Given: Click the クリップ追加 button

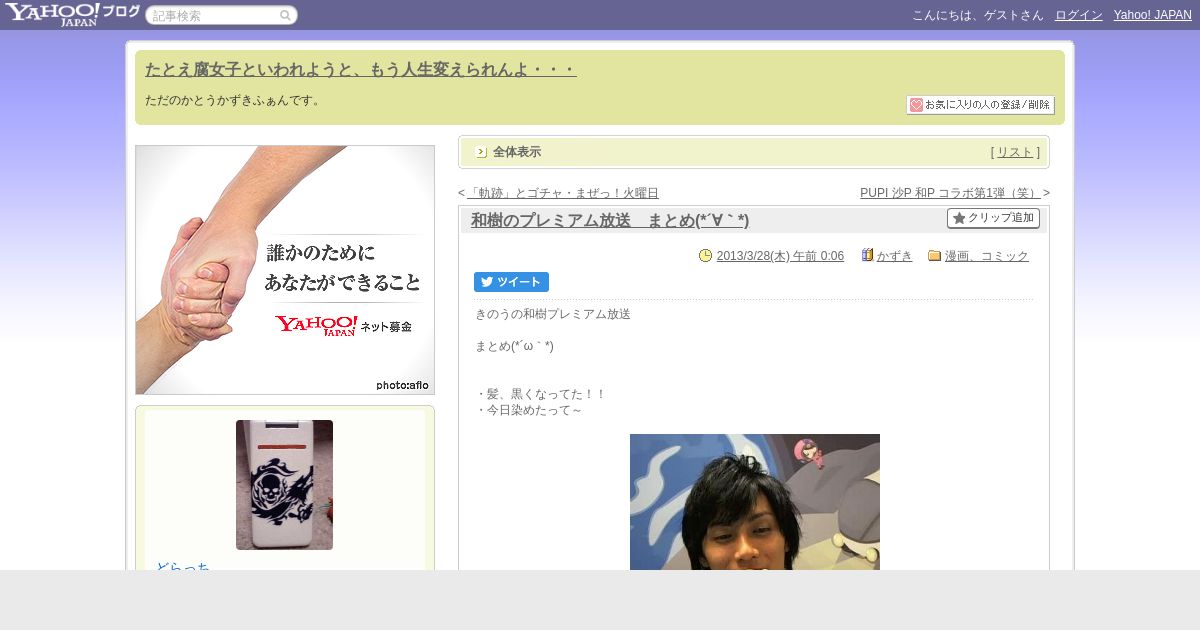Looking at the screenshot, I should click(x=993, y=218).
